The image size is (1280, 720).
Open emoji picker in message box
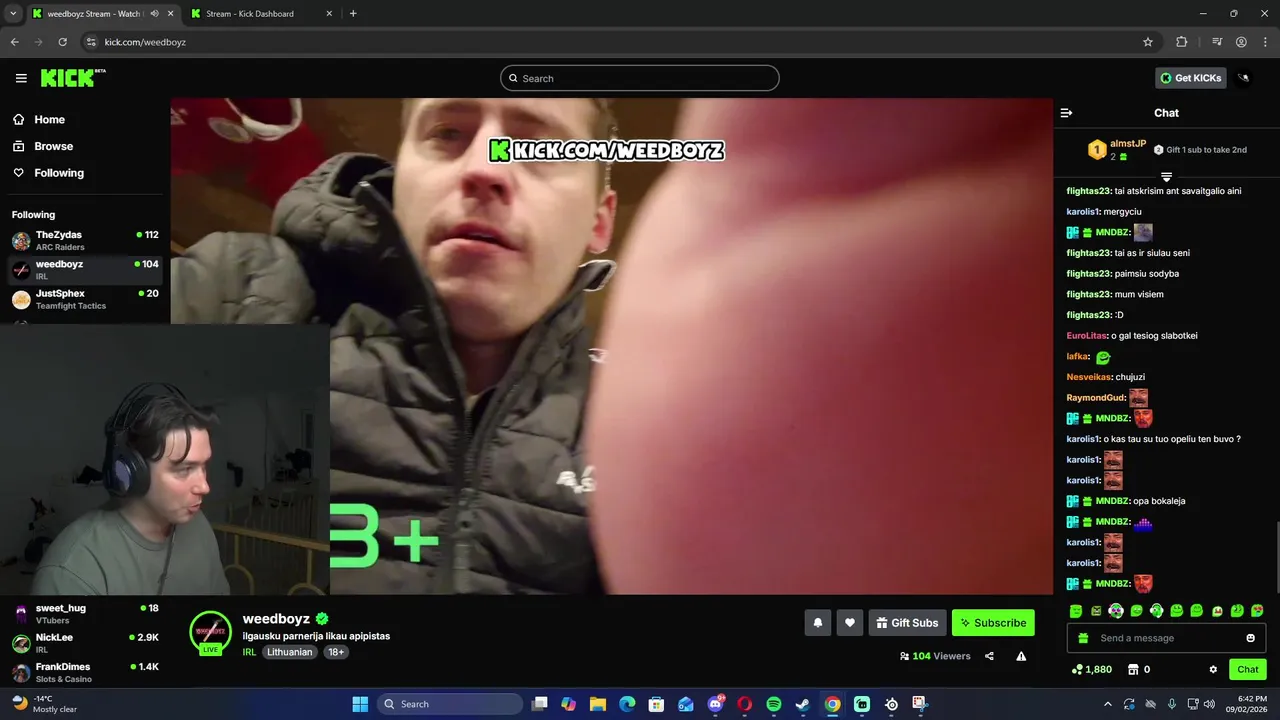(1250, 638)
